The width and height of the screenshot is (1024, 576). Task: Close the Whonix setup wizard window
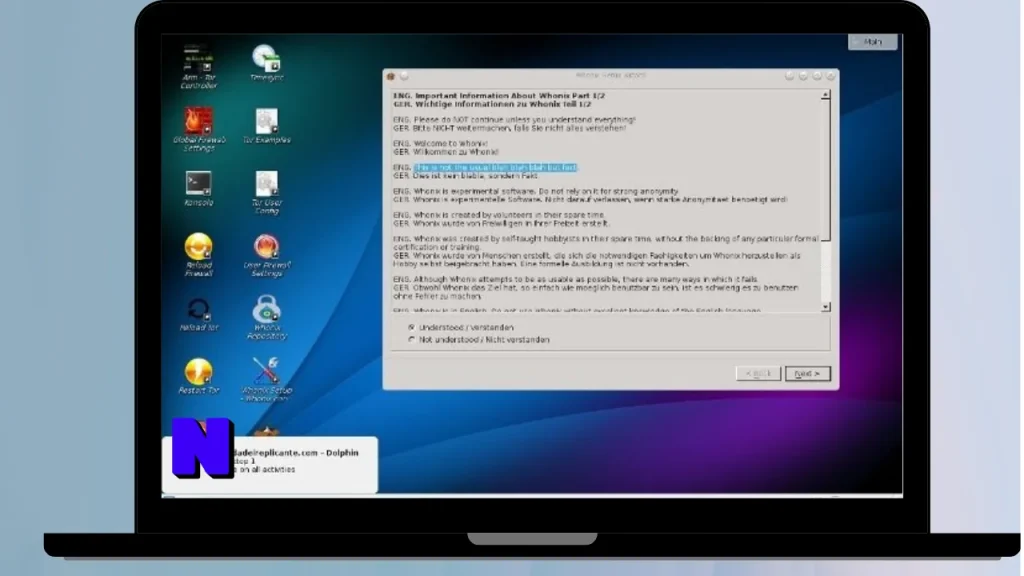pyautogui.click(x=831, y=76)
